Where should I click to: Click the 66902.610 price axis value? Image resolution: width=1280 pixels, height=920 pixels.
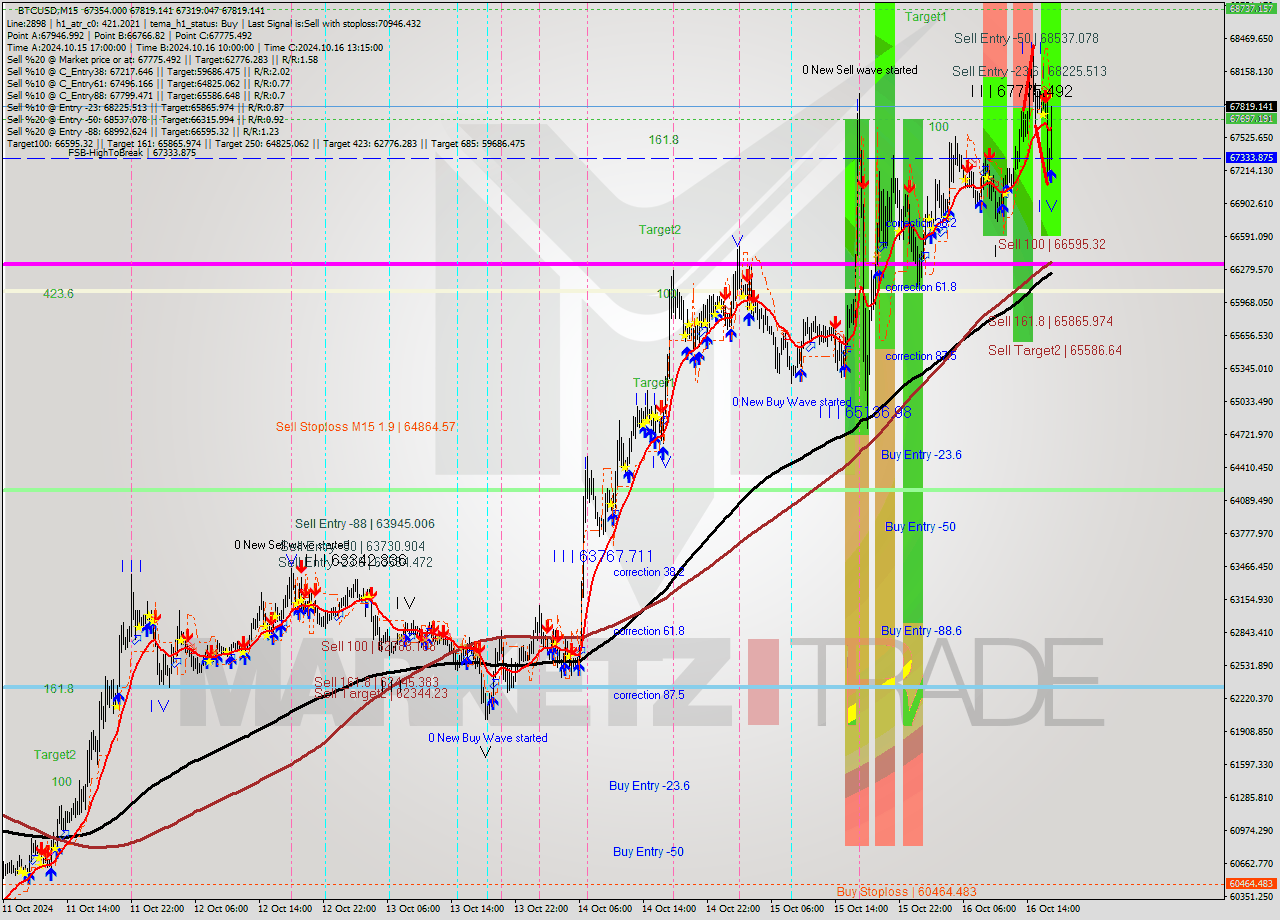1251,203
